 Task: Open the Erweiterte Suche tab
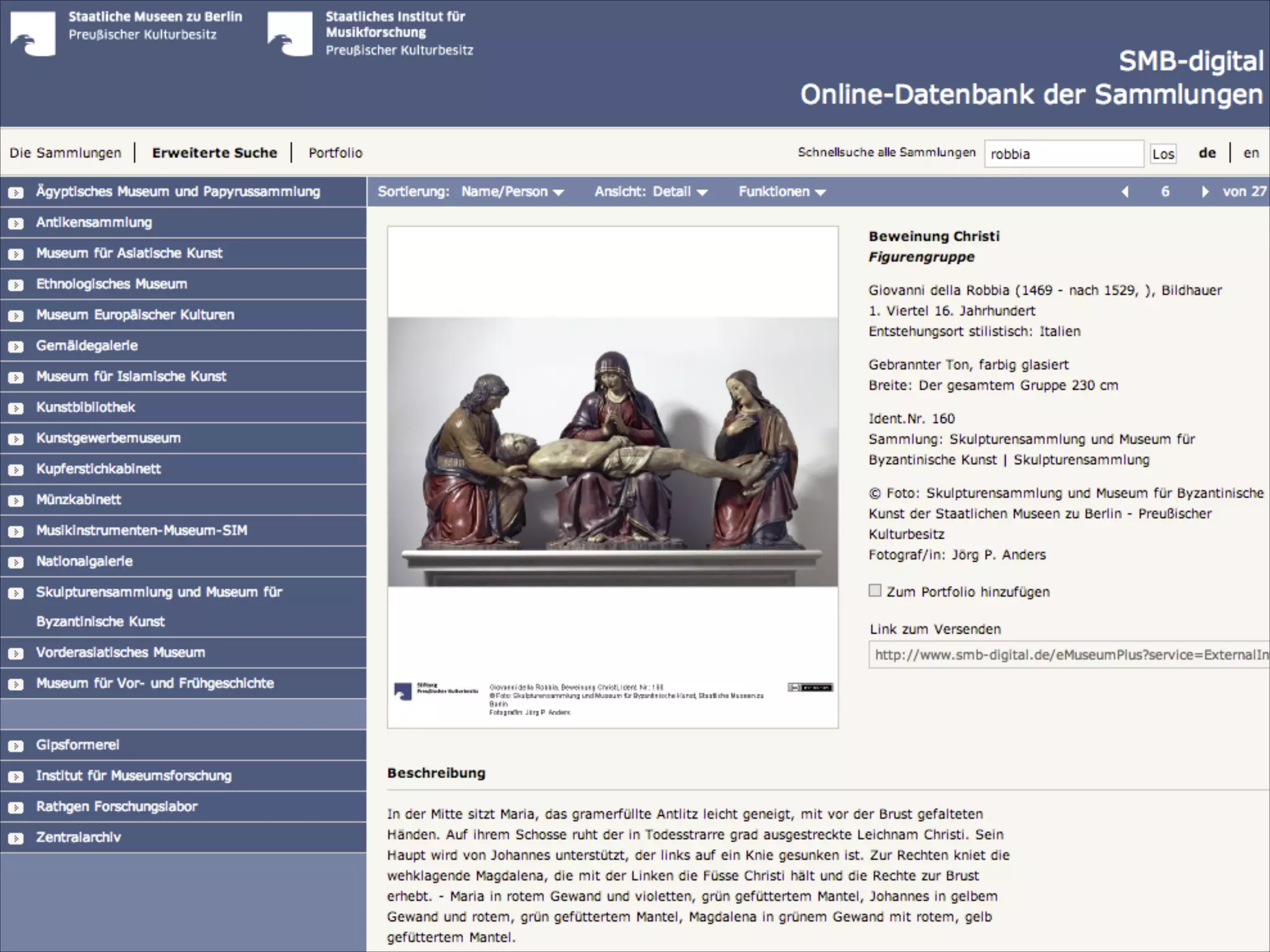point(215,153)
